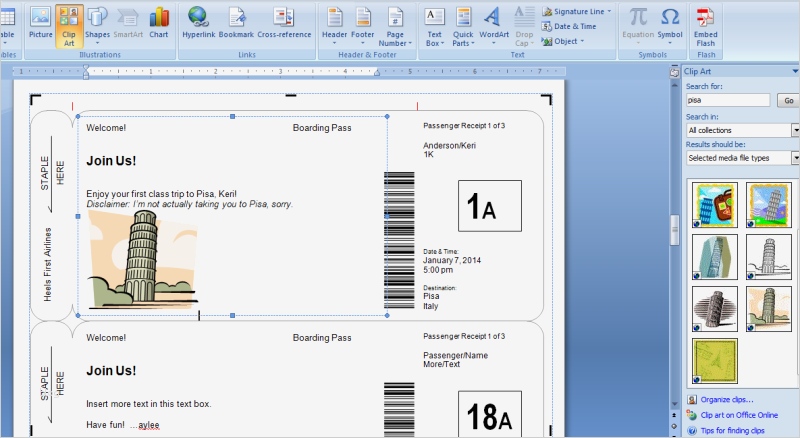Image resolution: width=800 pixels, height=438 pixels.
Task: Click 'Heels First Airlines' vertical text
Action: pos(47,264)
